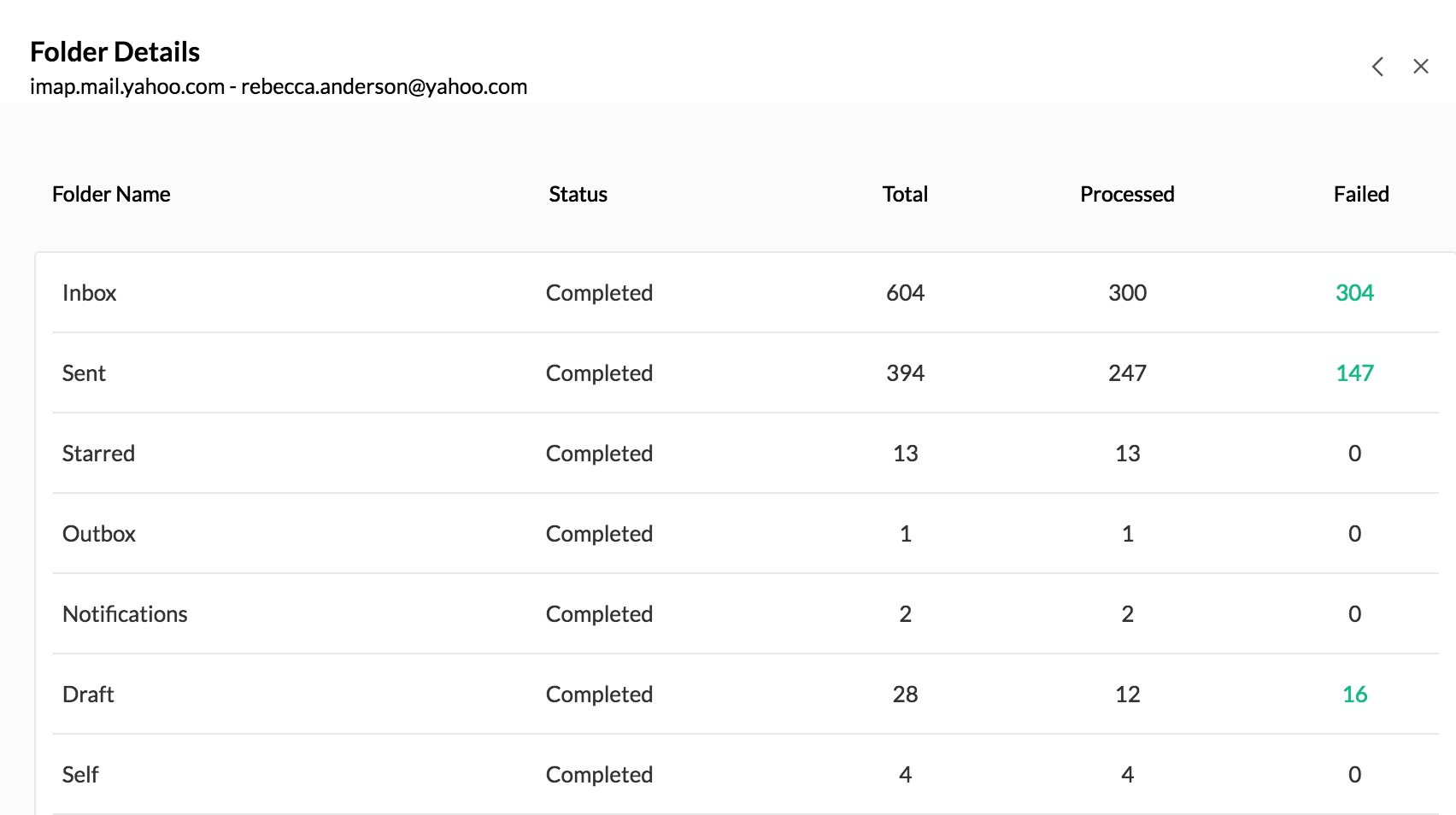Viewport: 1456px width, 815px height.
Task: Select the Draft folder name
Action: point(88,695)
